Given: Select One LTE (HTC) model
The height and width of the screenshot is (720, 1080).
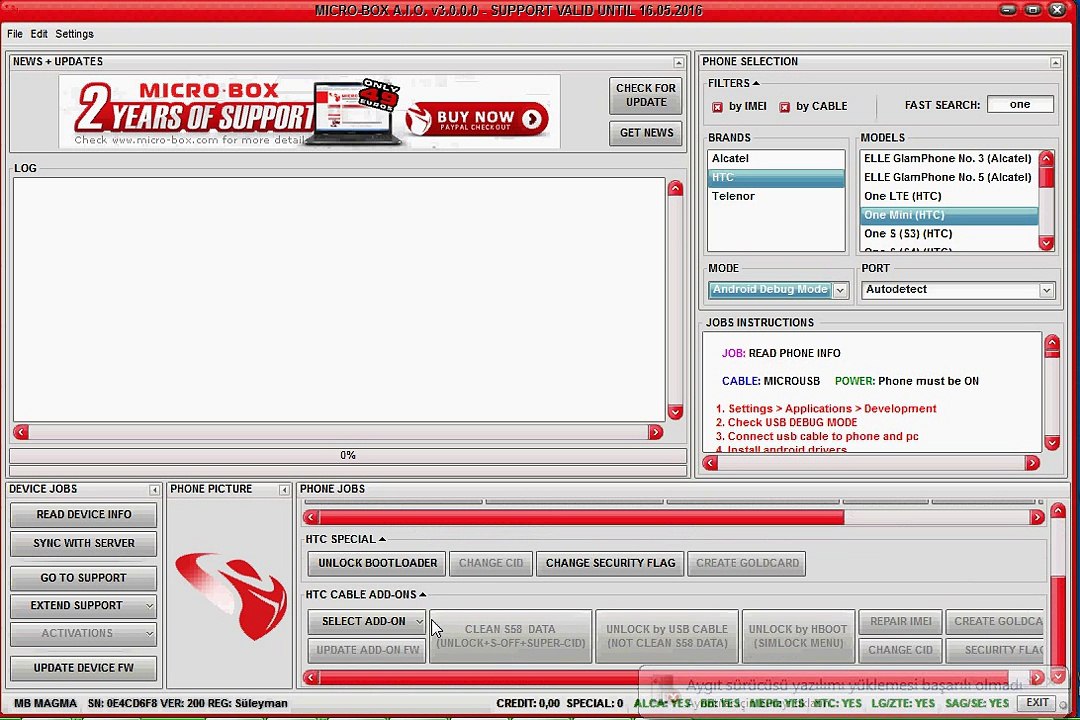Looking at the screenshot, I should click(x=948, y=196).
